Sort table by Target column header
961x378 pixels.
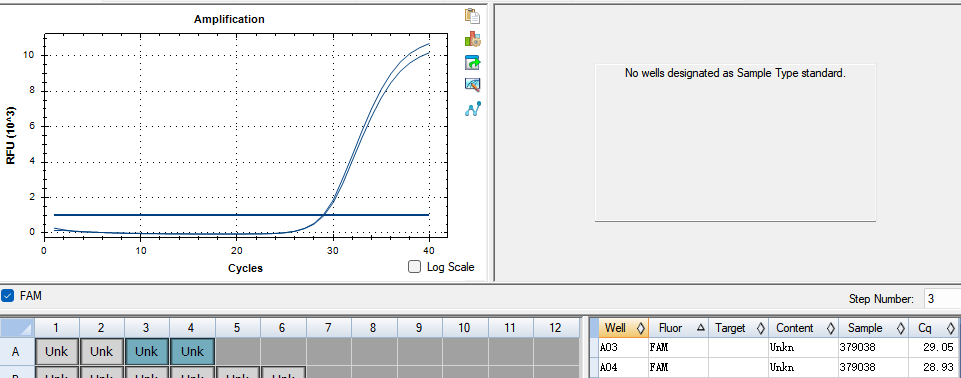pos(739,328)
